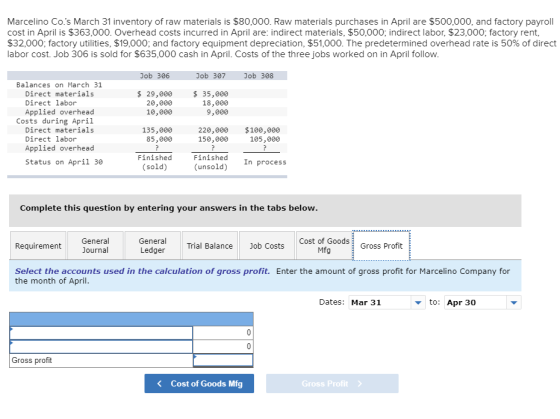
Task: Select account in first gross profit row
Action: tap(101, 333)
